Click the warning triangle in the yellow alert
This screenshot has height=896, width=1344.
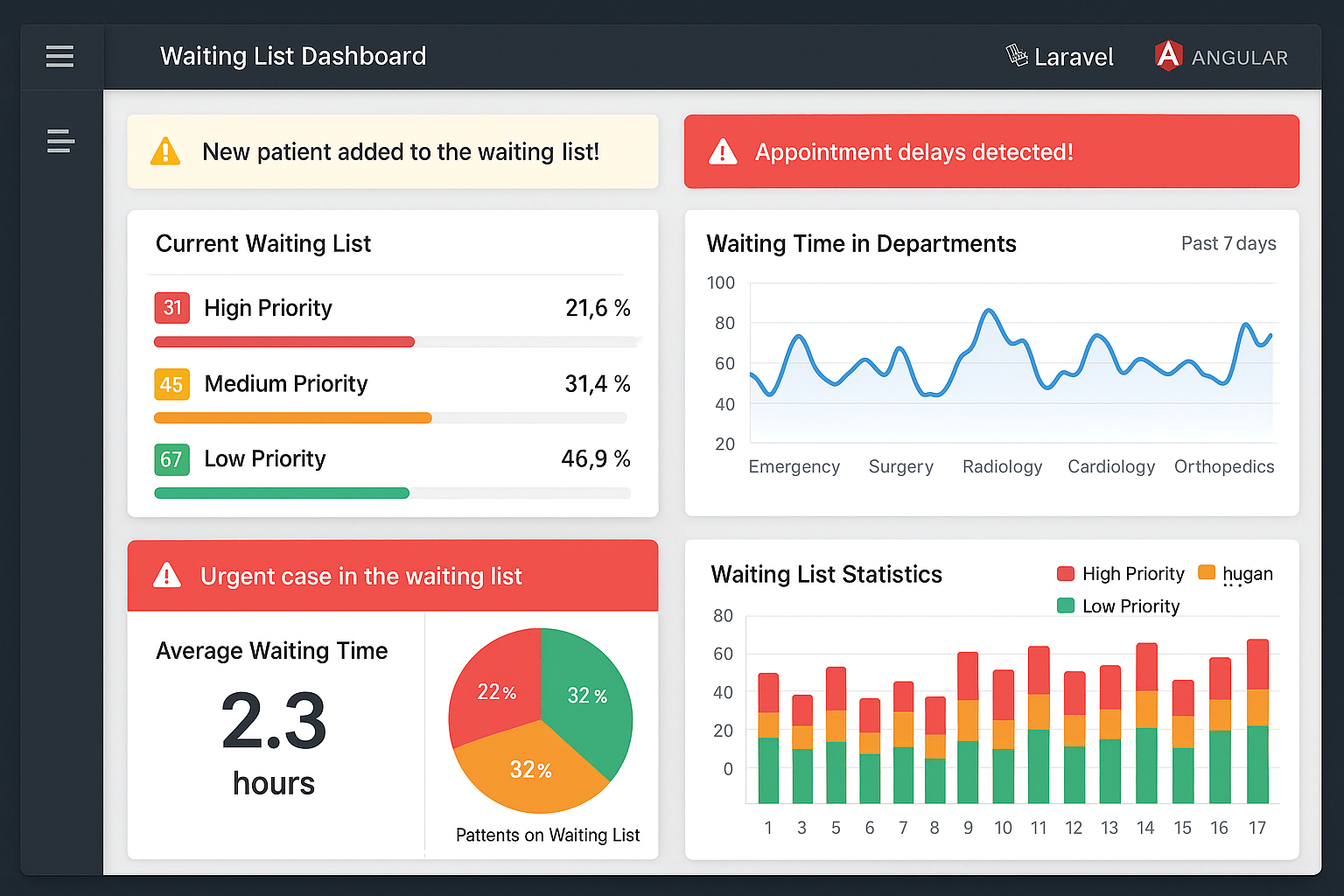pyautogui.click(x=165, y=151)
